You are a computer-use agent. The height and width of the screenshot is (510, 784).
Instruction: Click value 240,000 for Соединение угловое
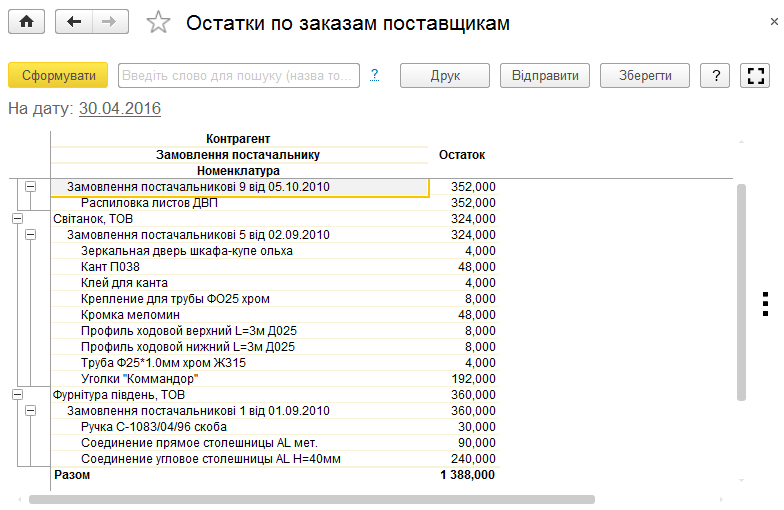click(473, 459)
